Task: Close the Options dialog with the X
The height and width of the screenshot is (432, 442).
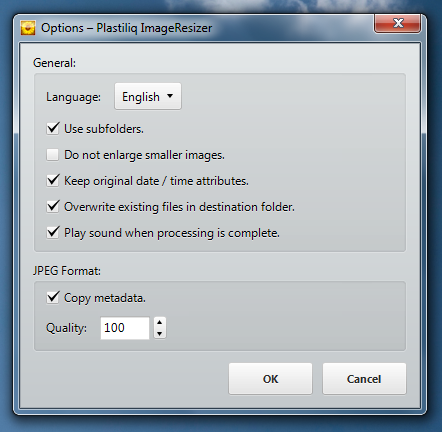Action: pyautogui.click(x=397, y=23)
